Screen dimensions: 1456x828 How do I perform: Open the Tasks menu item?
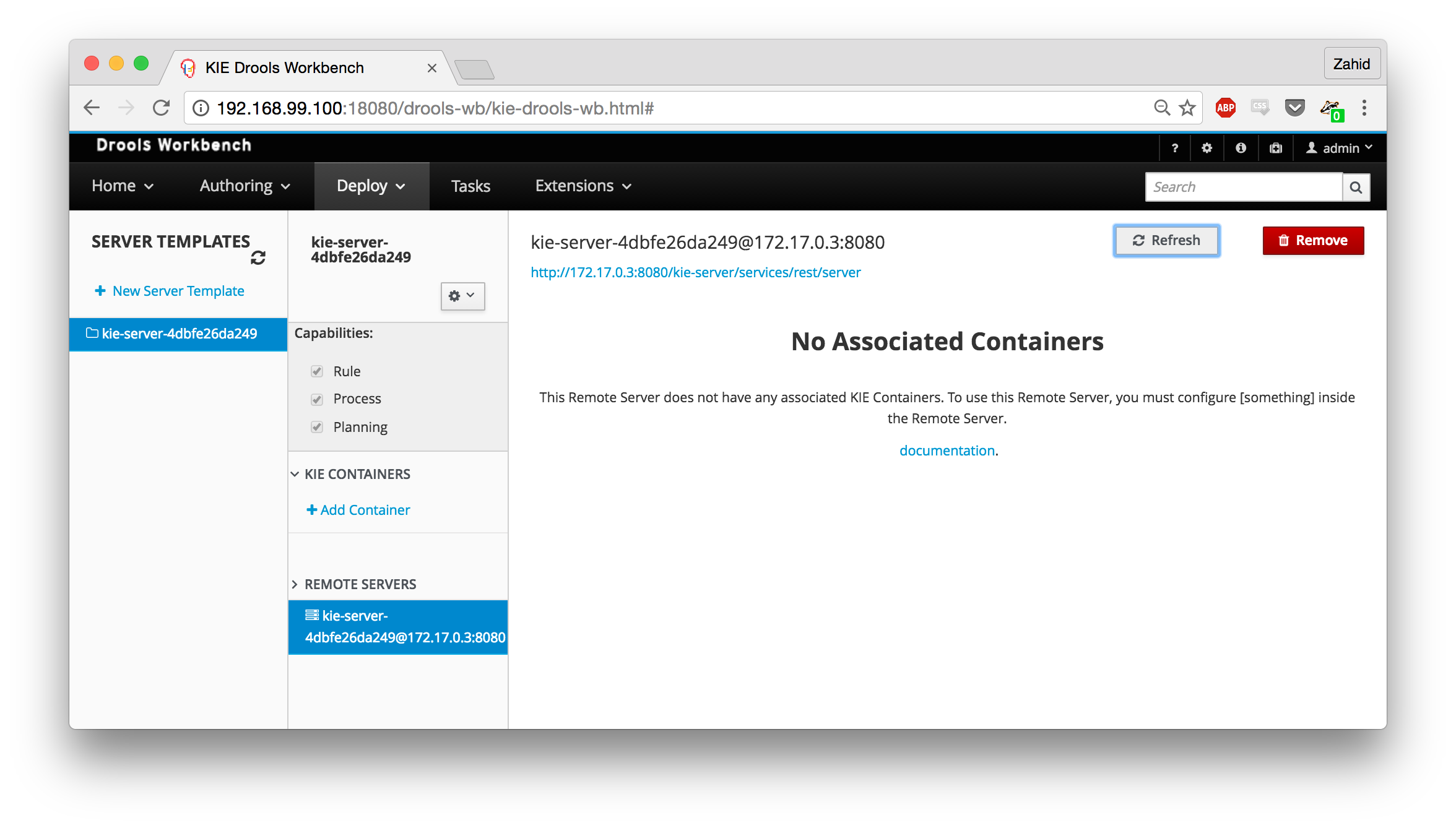[x=470, y=186]
